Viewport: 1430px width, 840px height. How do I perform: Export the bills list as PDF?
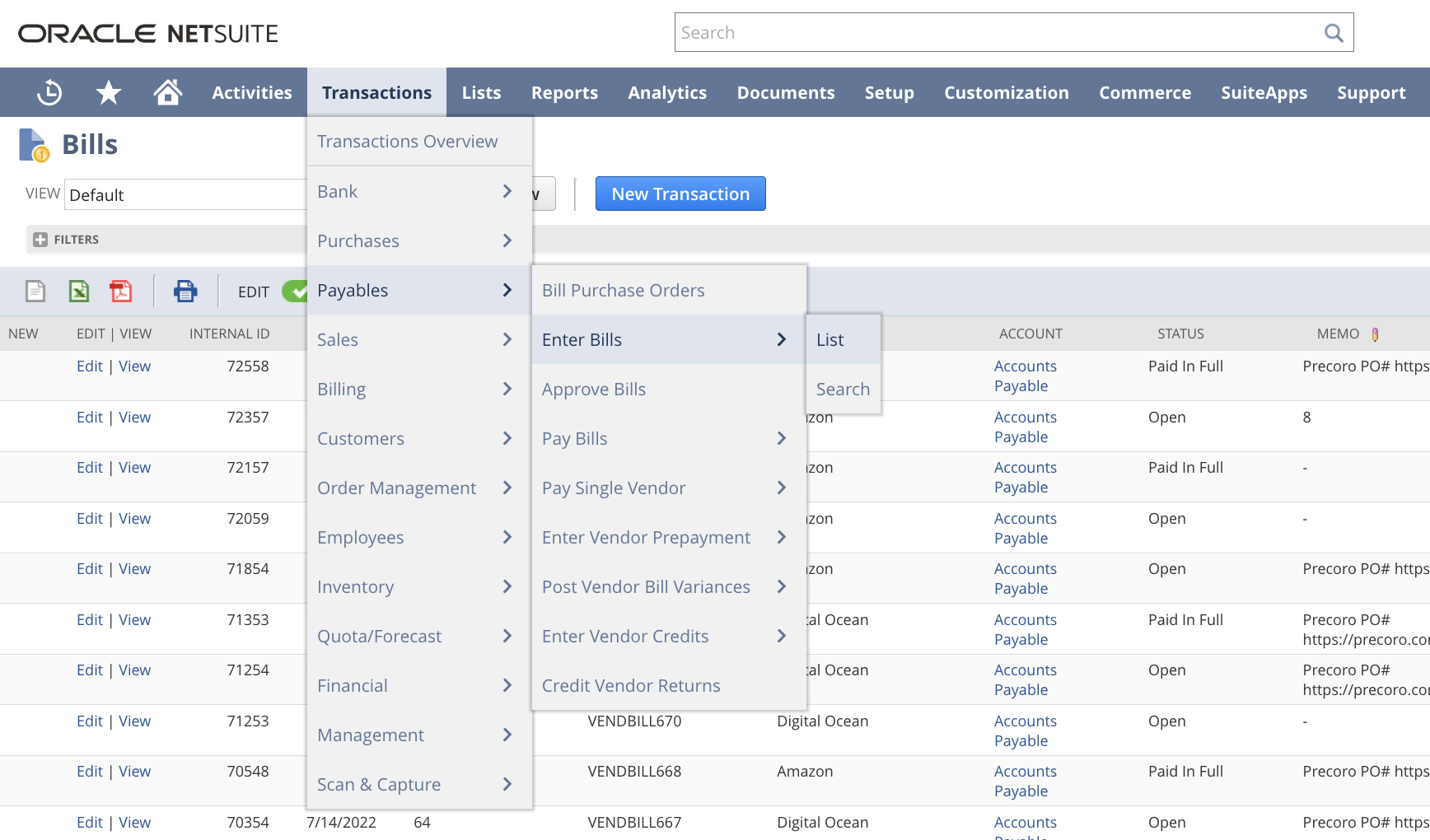pos(120,291)
